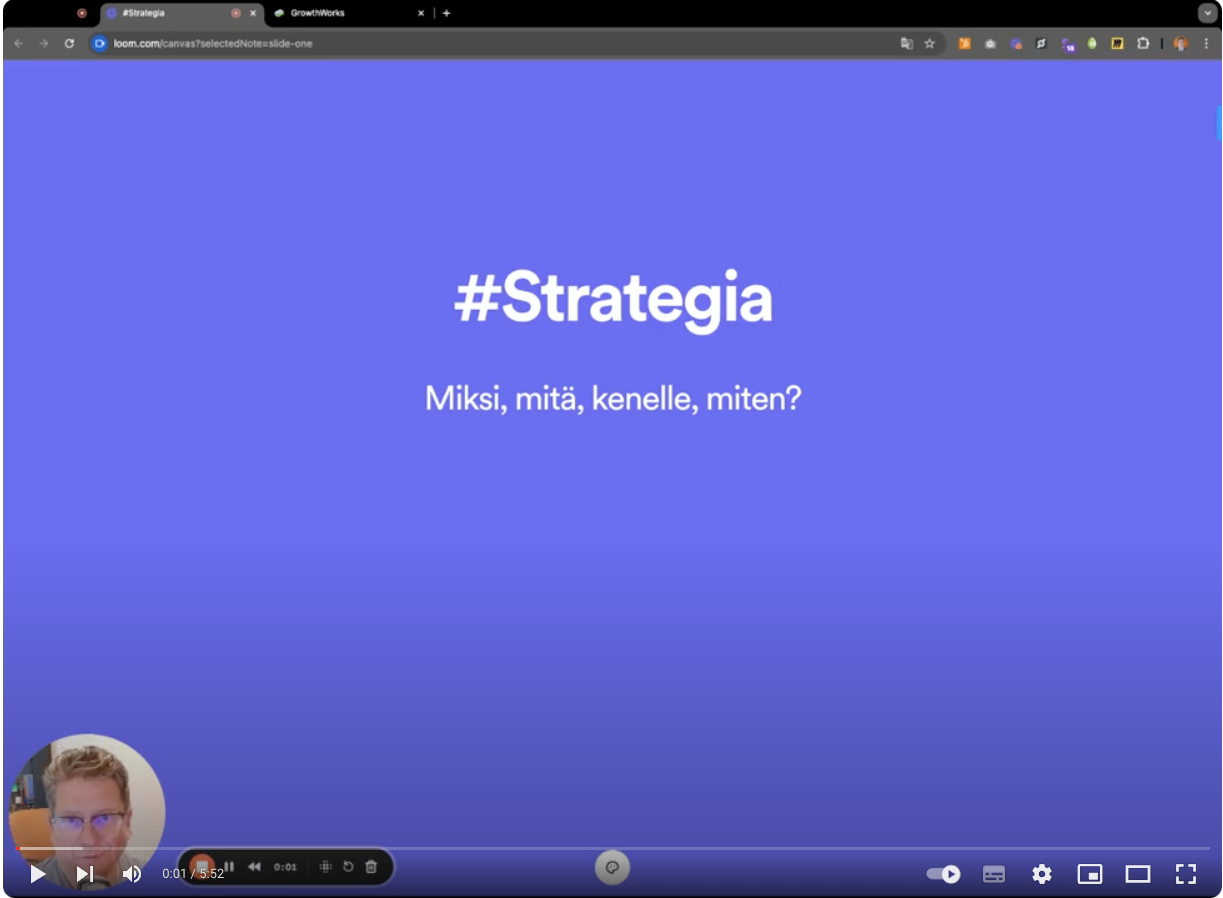Close the #Strategia tab

[252, 13]
